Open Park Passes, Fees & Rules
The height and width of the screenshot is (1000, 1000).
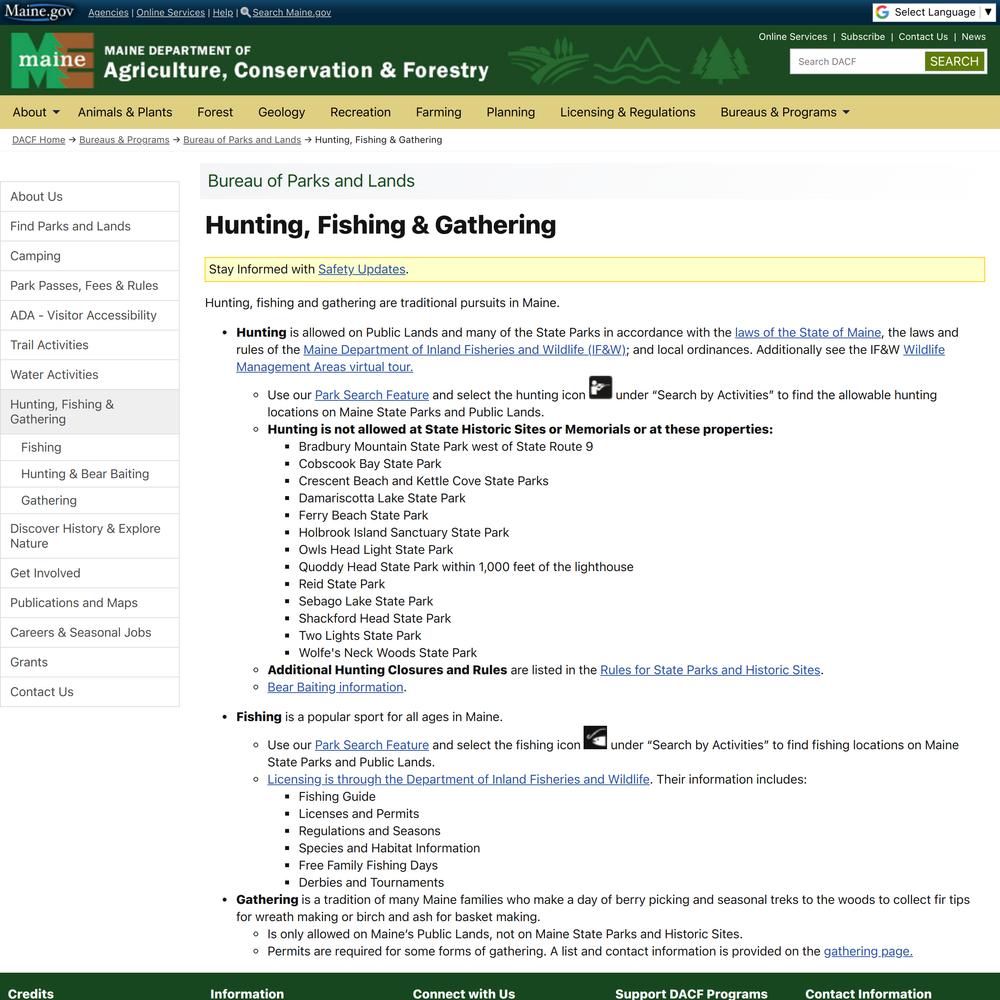point(90,286)
